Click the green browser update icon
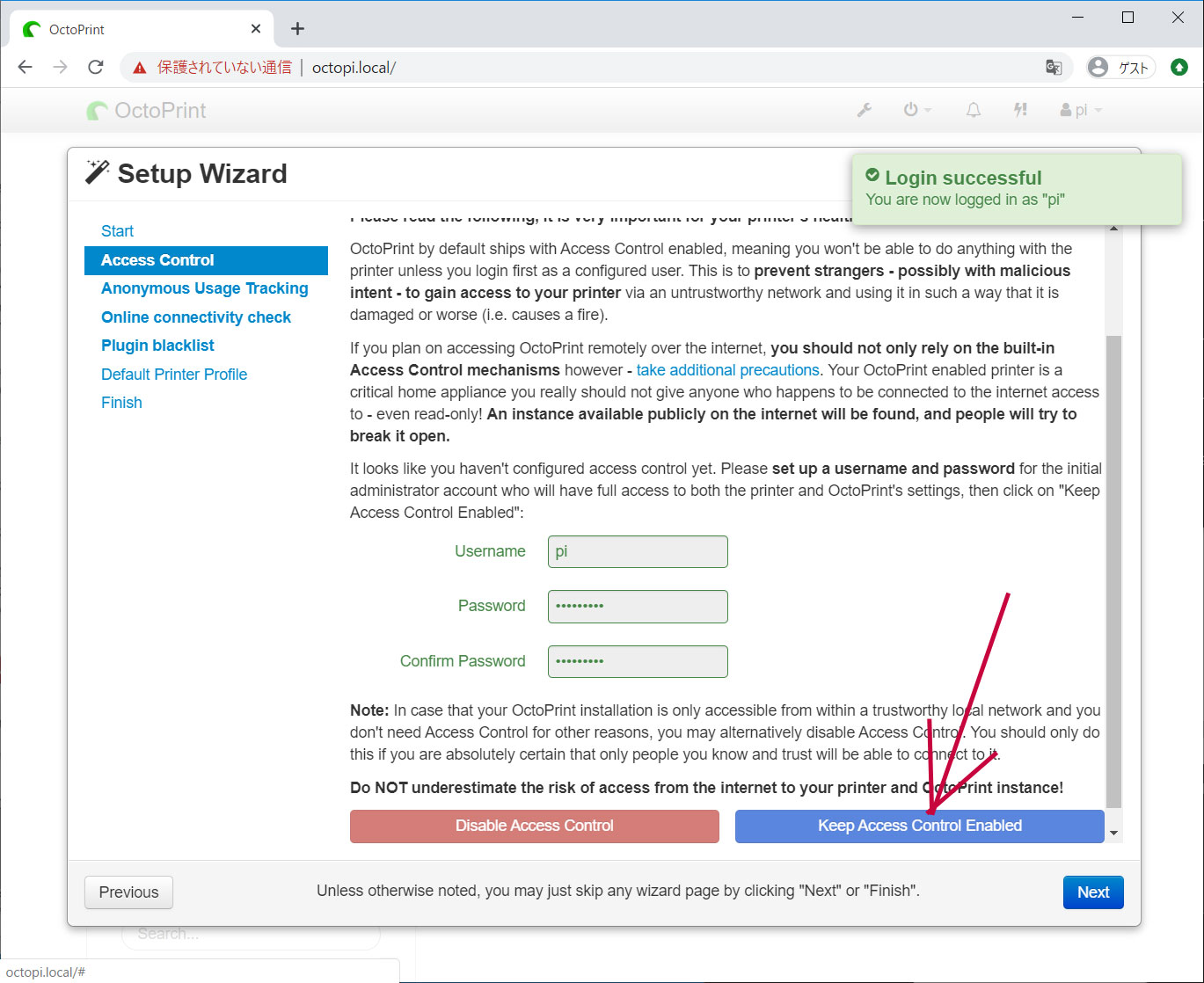 coord(1179,67)
